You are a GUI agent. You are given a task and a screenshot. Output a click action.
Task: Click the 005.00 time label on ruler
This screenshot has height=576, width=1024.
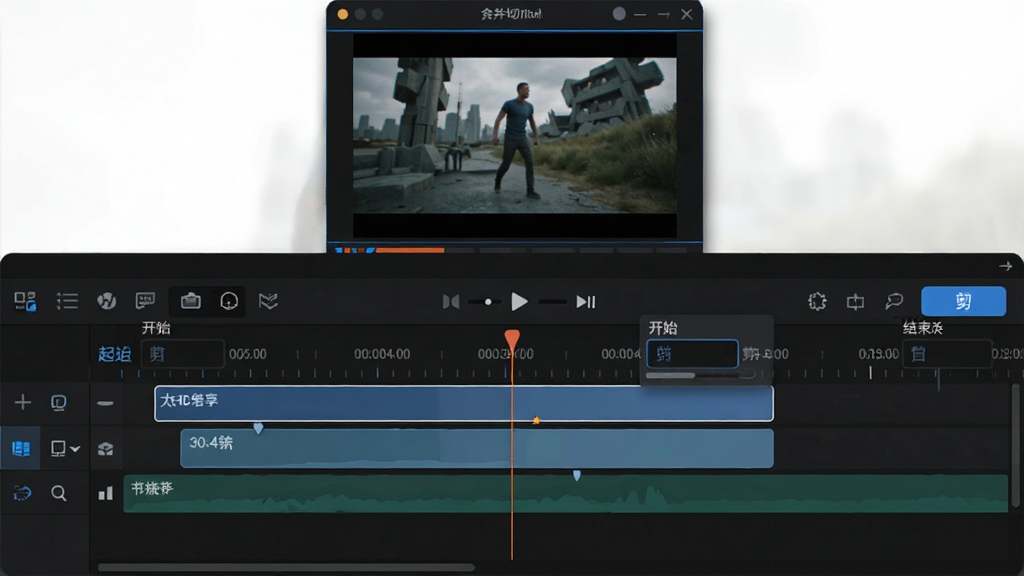(248, 354)
